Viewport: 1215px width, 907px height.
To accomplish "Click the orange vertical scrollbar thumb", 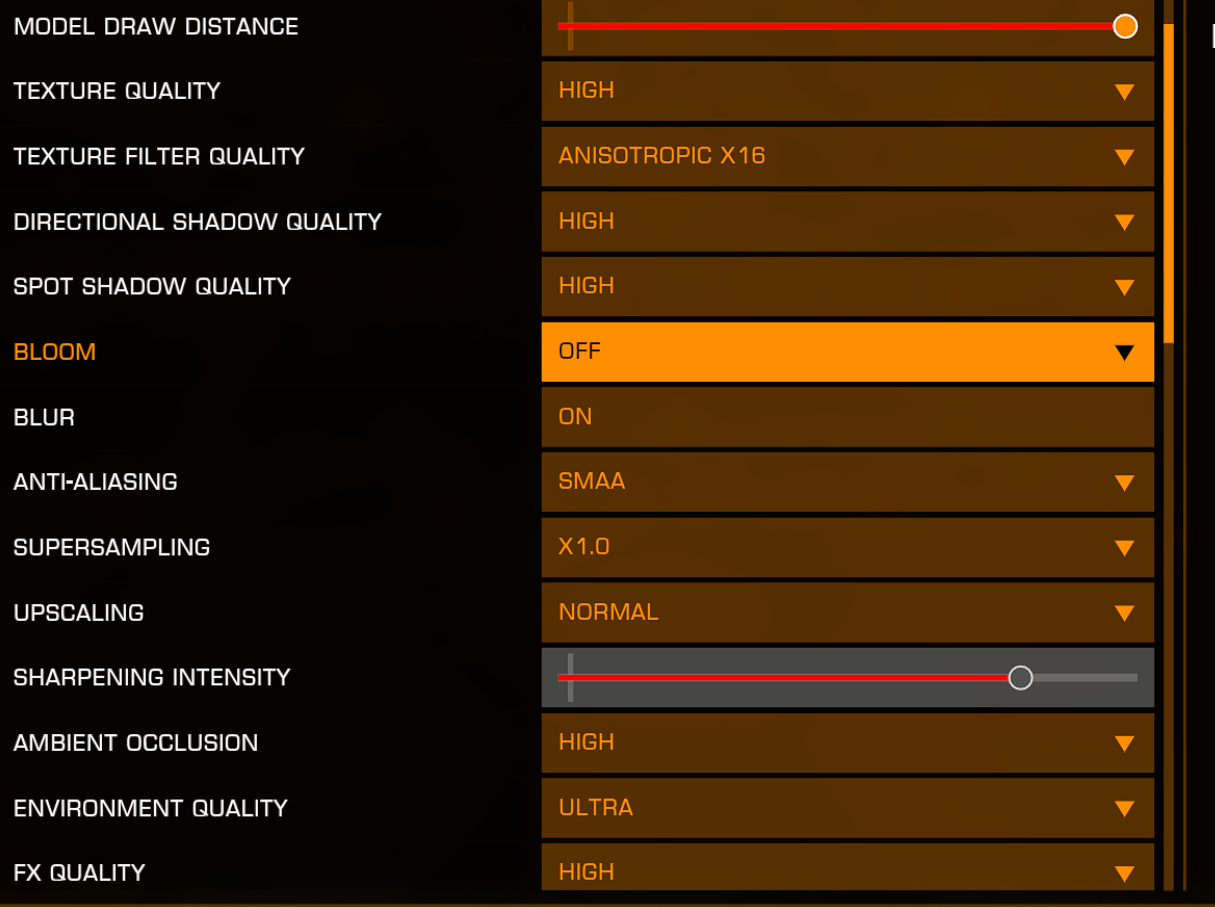I will [x=1168, y=184].
